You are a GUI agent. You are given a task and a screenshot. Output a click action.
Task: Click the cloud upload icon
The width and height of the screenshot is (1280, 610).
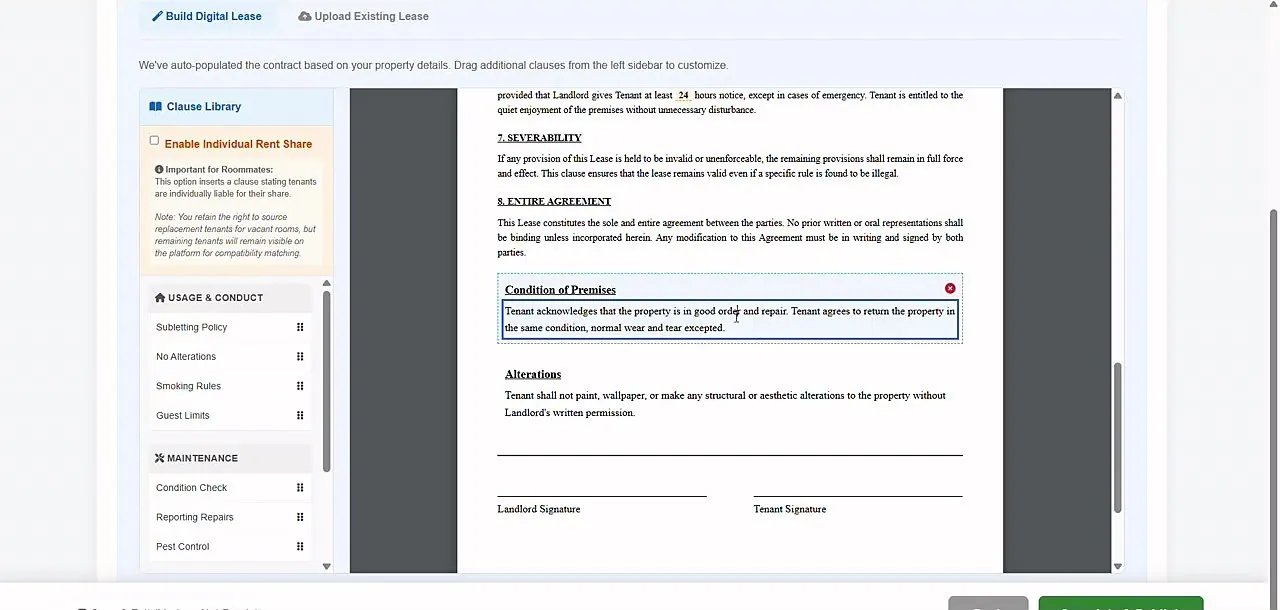(x=305, y=16)
